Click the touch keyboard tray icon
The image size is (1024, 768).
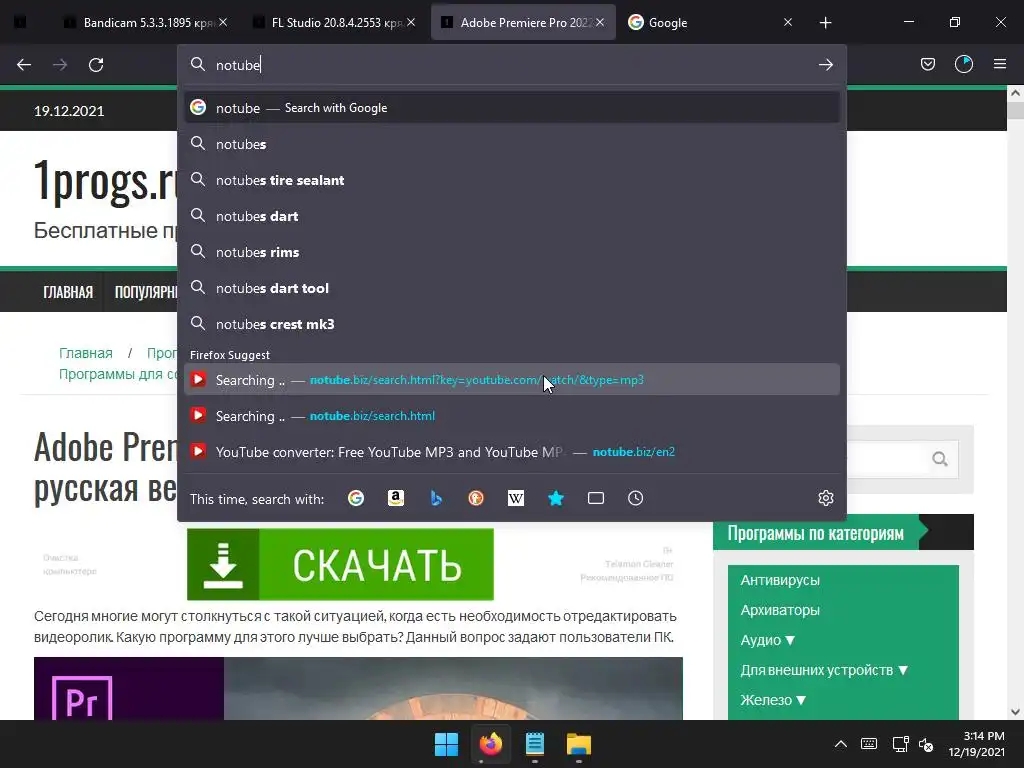(869, 744)
